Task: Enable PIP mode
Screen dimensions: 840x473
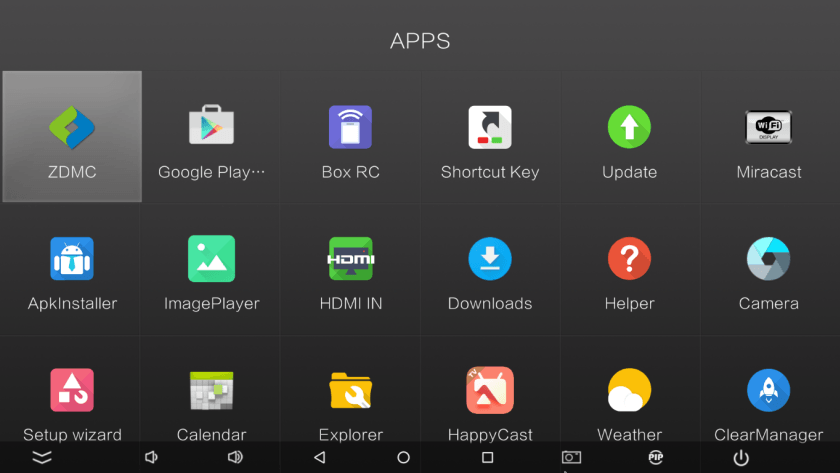Action: (656, 457)
